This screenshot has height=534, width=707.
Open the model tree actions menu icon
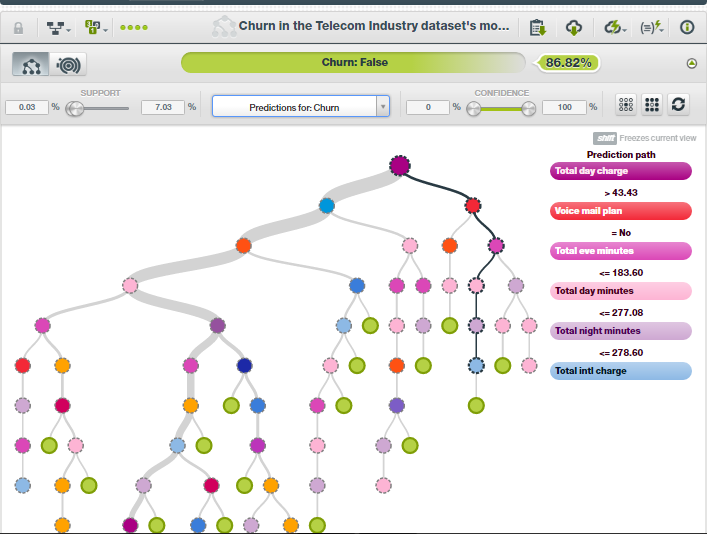pos(58,28)
